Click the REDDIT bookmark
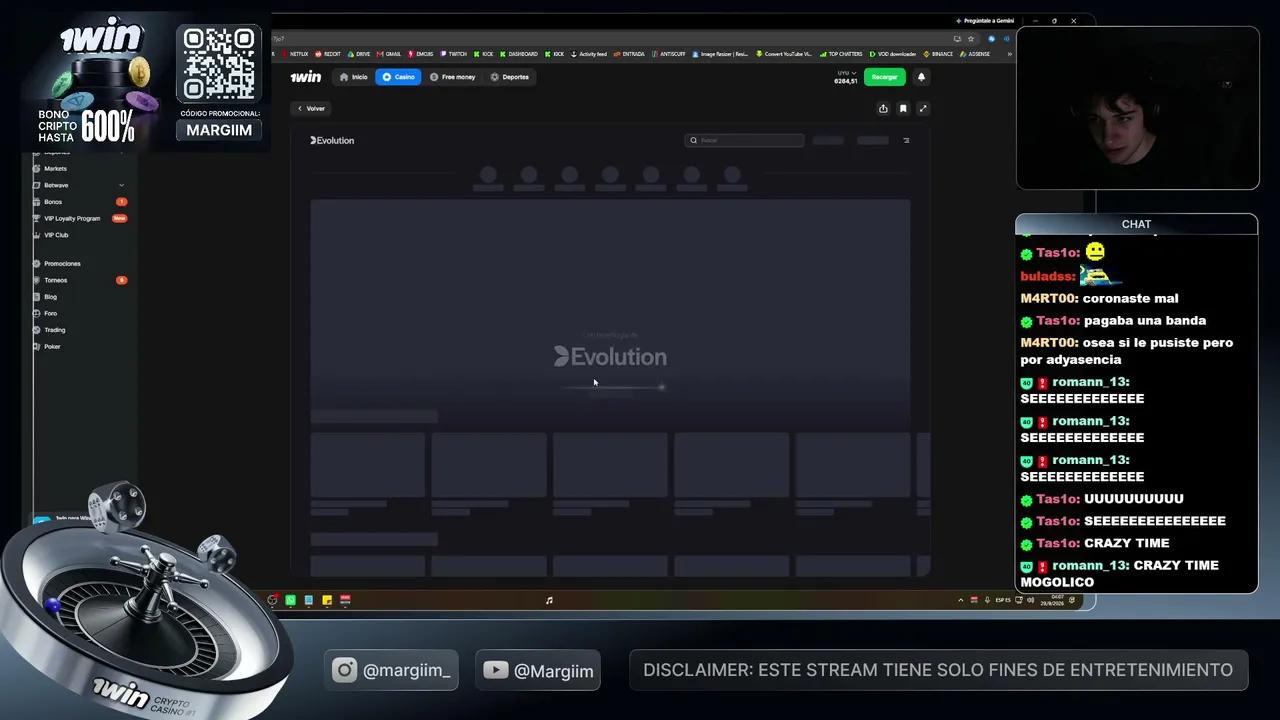1280x720 pixels. pyautogui.click(x=328, y=54)
